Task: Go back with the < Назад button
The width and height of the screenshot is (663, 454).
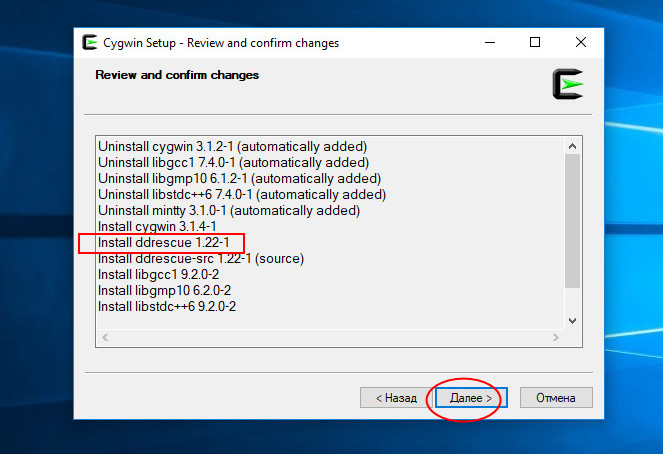Action: click(x=396, y=398)
